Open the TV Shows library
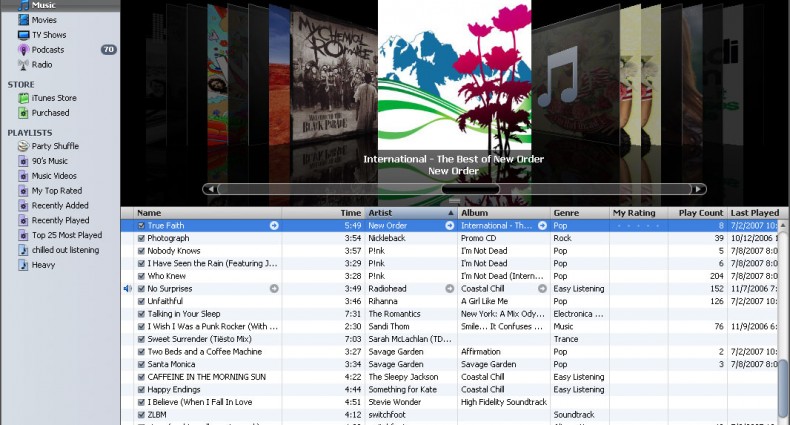This screenshot has width=790, height=425. pos(49,34)
